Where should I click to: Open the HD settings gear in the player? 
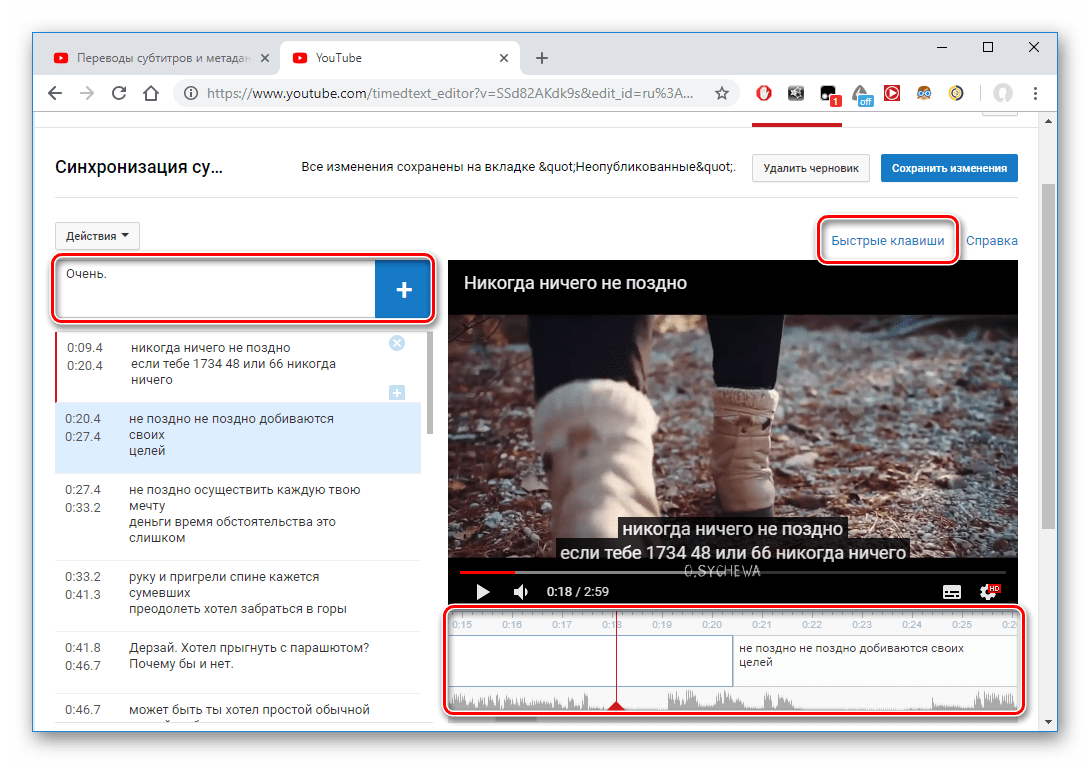tap(987, 591)
